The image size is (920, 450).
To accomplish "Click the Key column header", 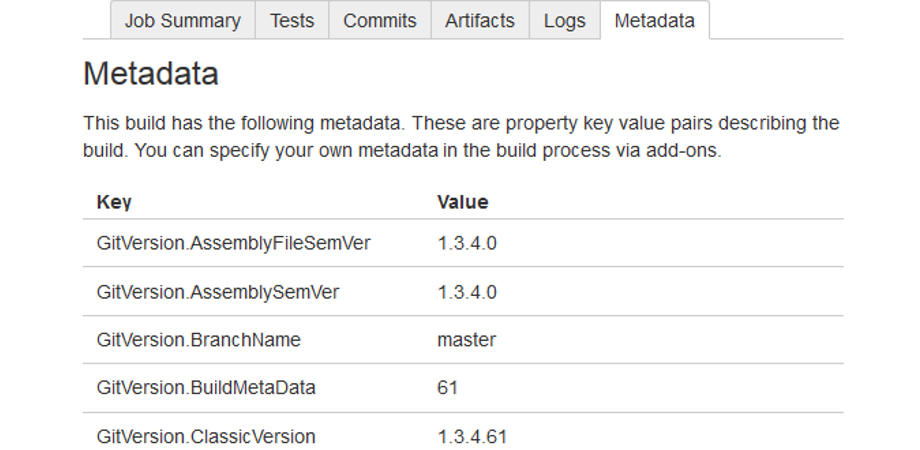I will click(x=114, y=202).
